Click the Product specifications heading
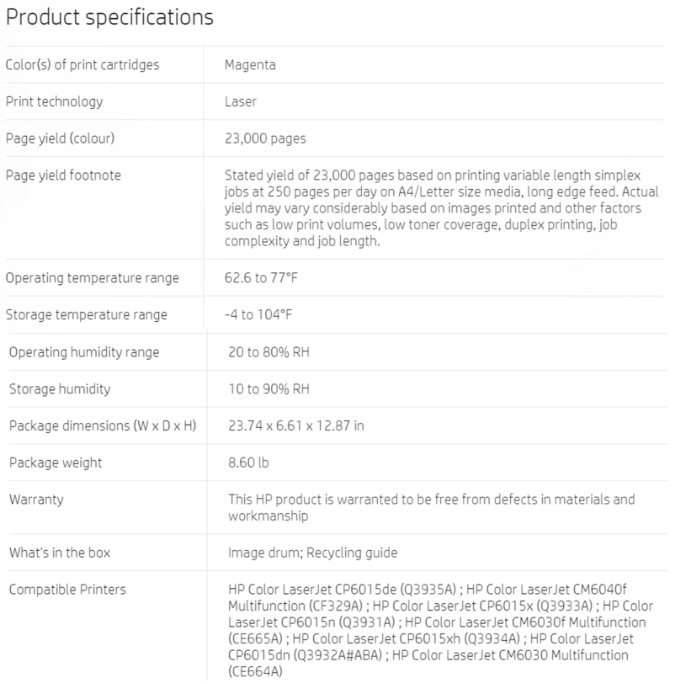This screenshot has width=675, height=684. tap(110, 18)
